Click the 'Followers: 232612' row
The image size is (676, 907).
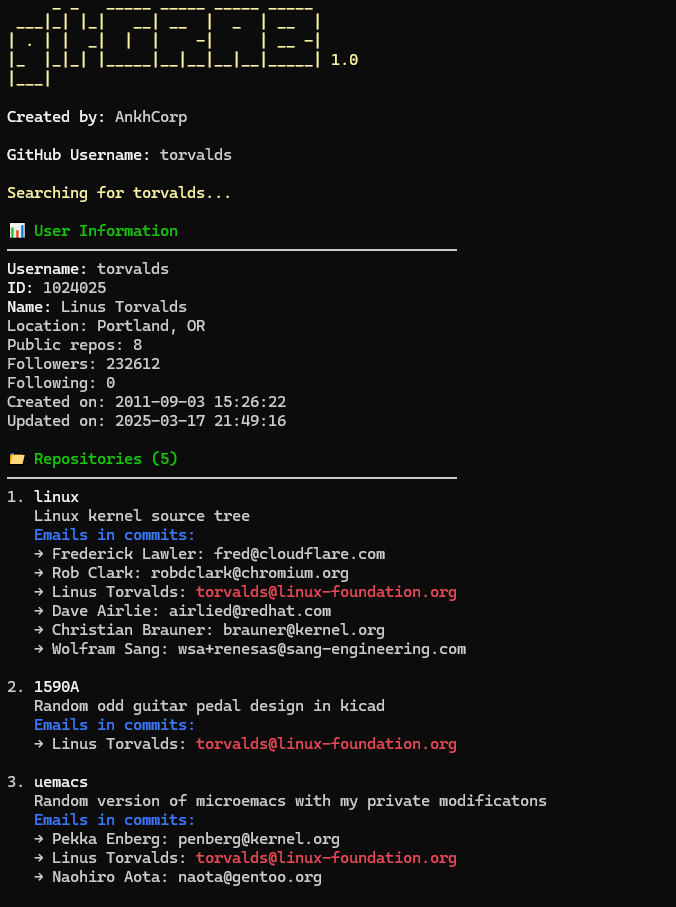coord(84,364)
